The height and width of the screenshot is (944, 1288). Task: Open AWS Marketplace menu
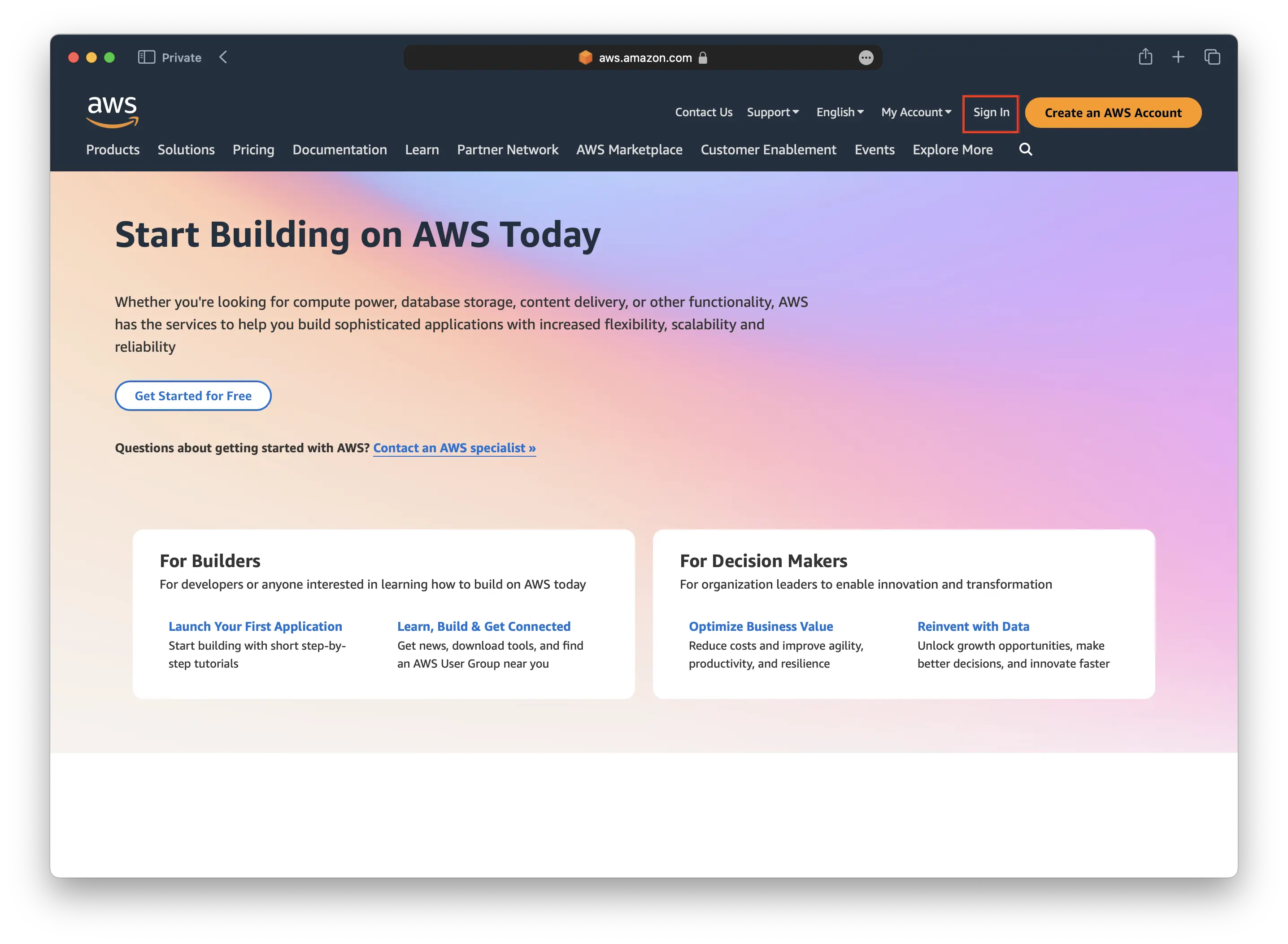629,150
